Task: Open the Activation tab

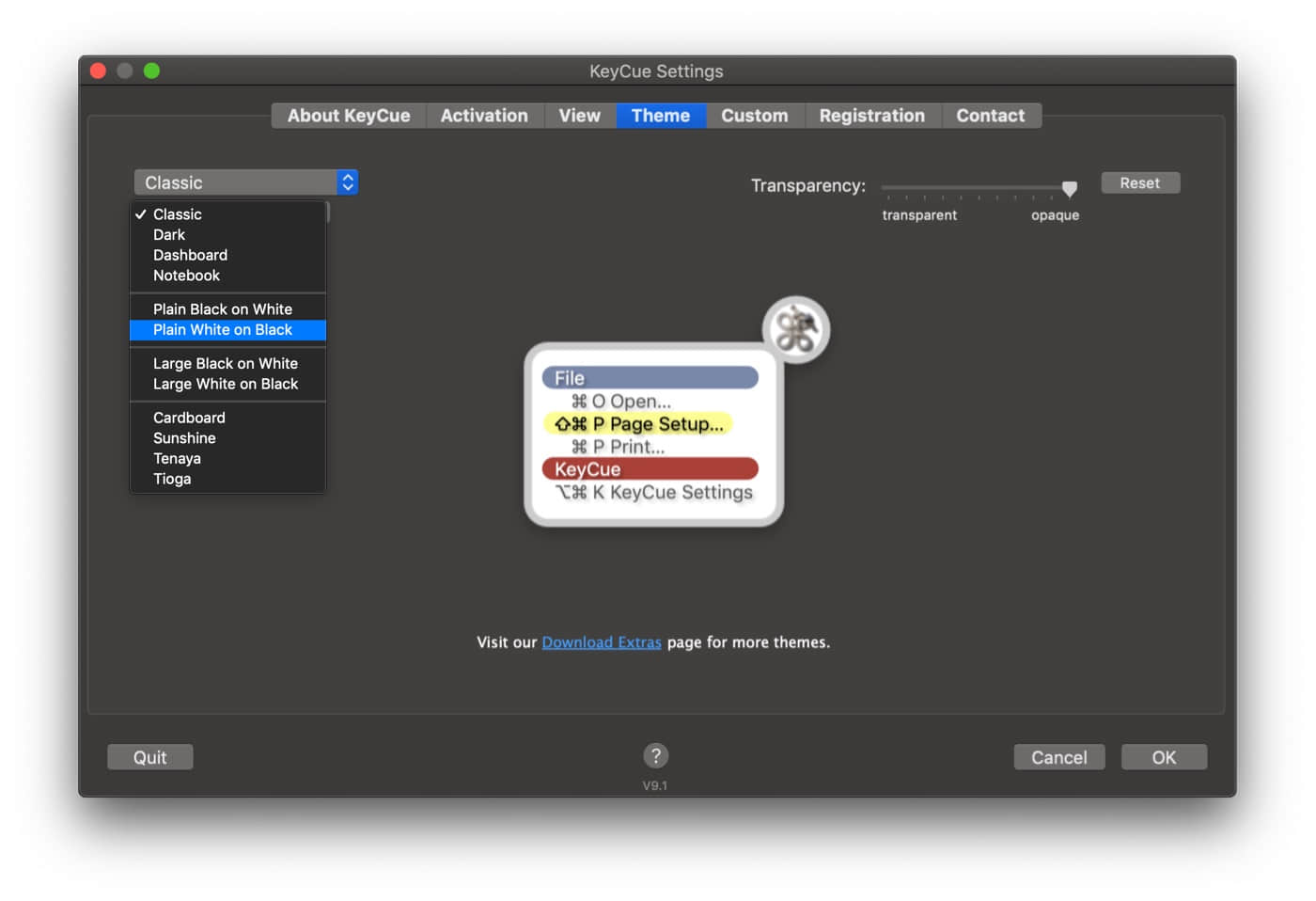Action: click(x=484, y=116)
